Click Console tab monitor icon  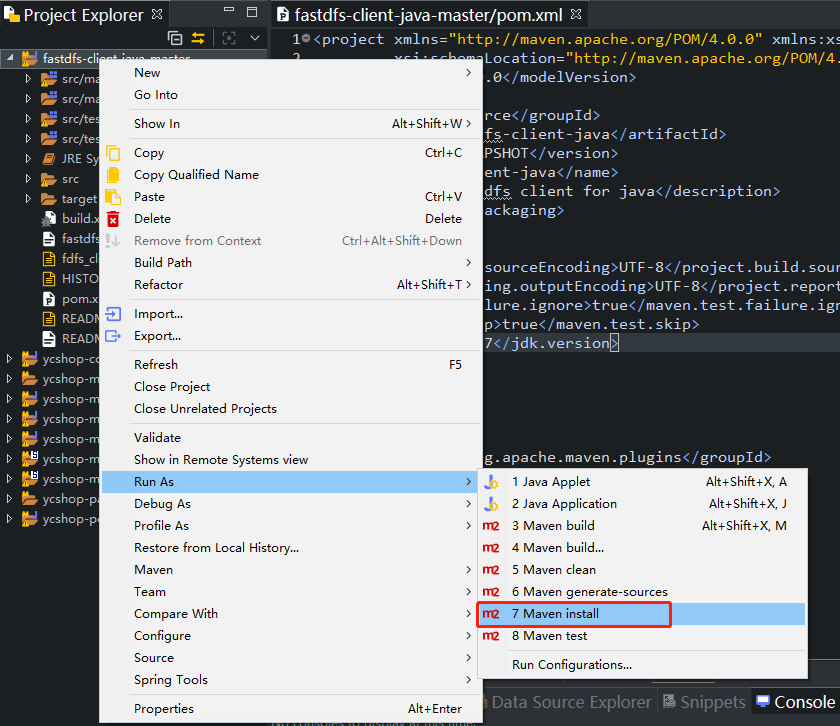pos(763,701)
